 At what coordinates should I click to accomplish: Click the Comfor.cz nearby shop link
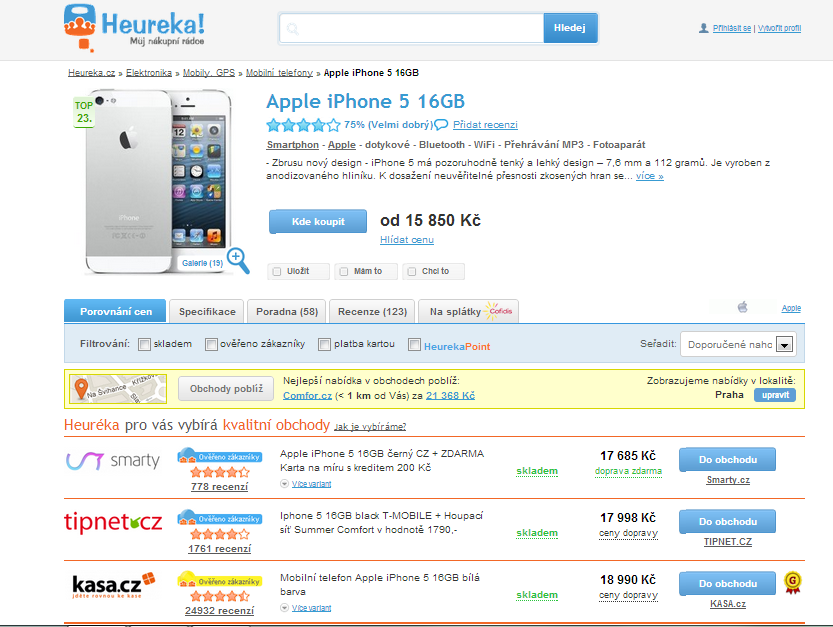click(307, 395)
